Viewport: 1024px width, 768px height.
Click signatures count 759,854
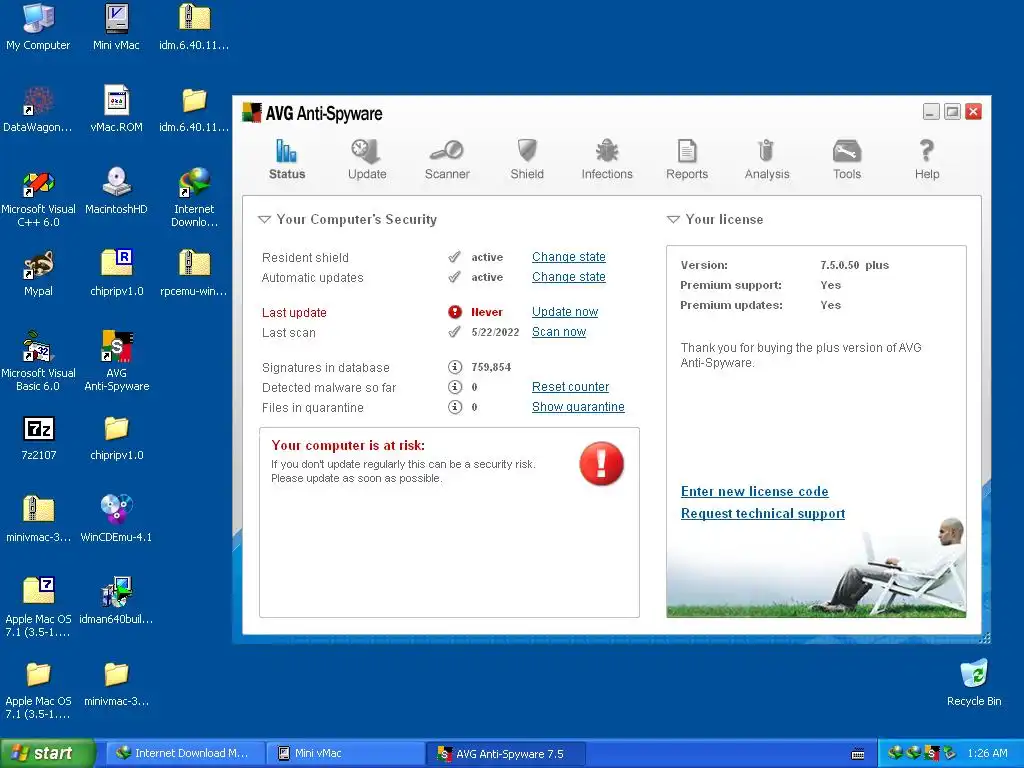(x=491, y=367)
